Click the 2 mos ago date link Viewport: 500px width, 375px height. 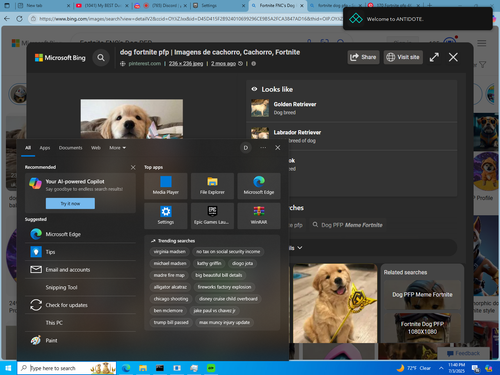[223, 64]
